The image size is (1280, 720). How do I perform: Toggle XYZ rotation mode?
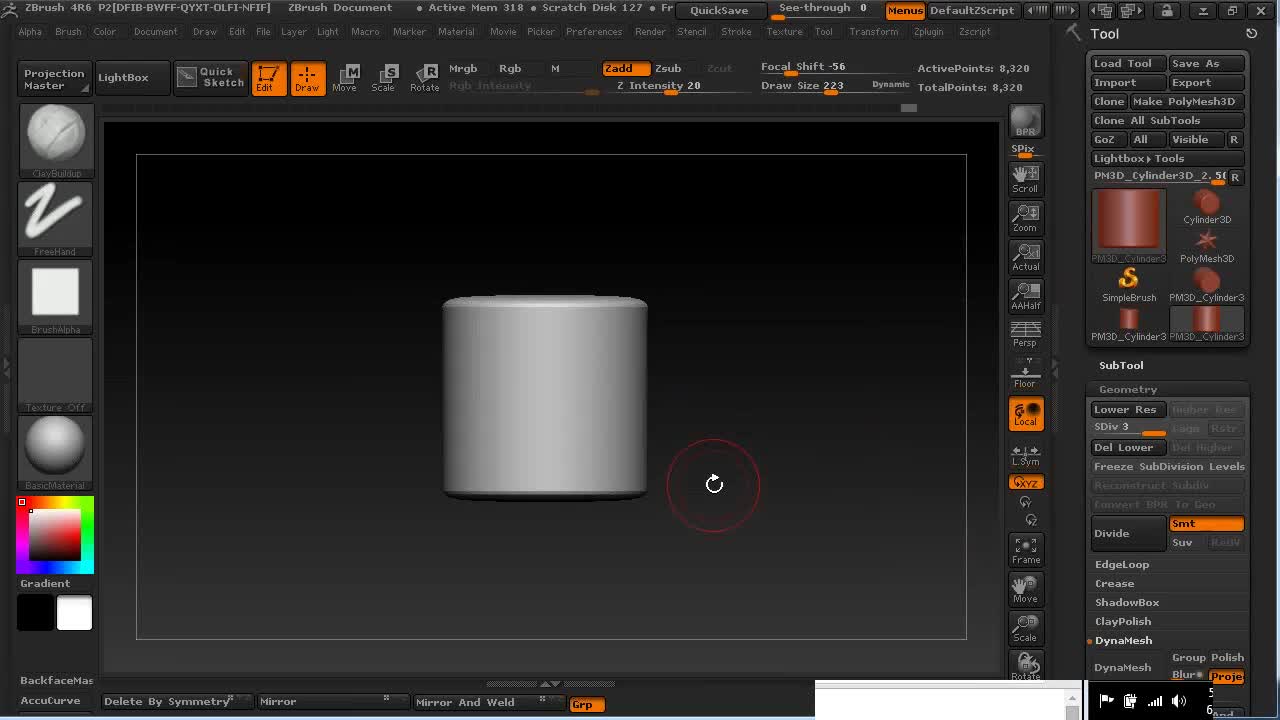tap(1025, 482)
